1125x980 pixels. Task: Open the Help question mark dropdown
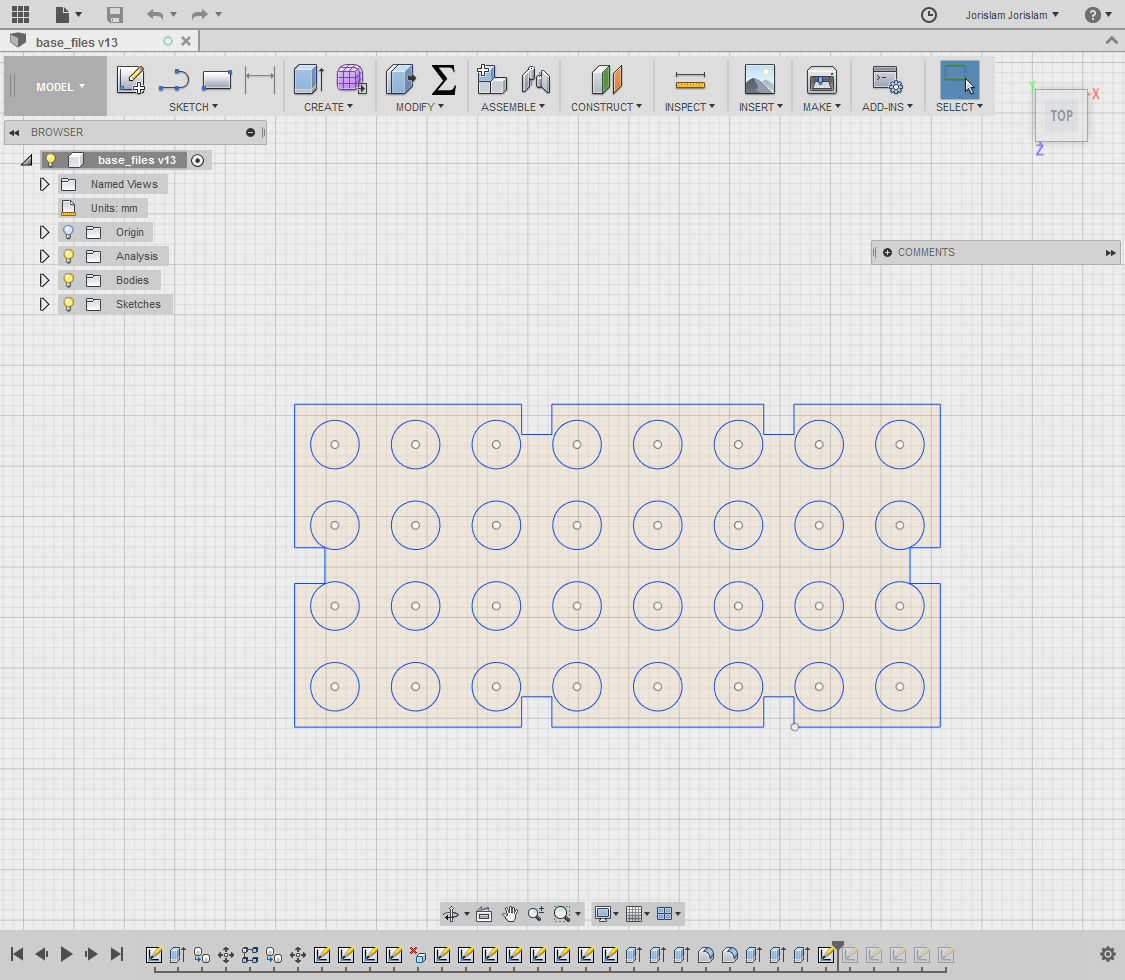[1098, 14]
